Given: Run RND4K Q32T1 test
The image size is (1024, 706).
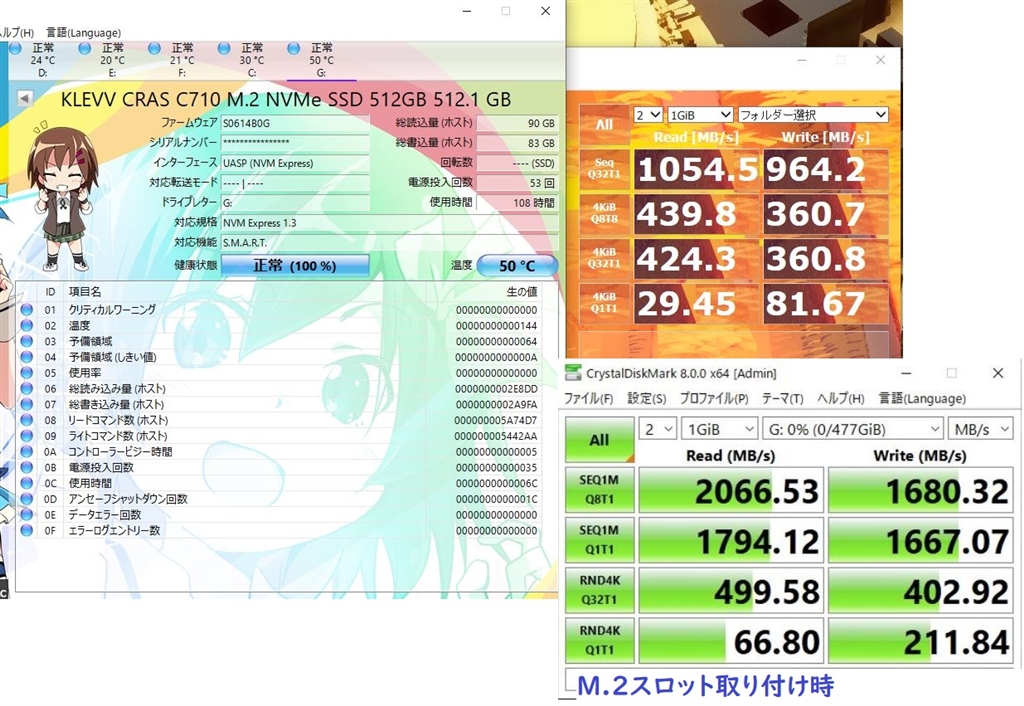Looking at the screenshot, I should pos(600,590).
